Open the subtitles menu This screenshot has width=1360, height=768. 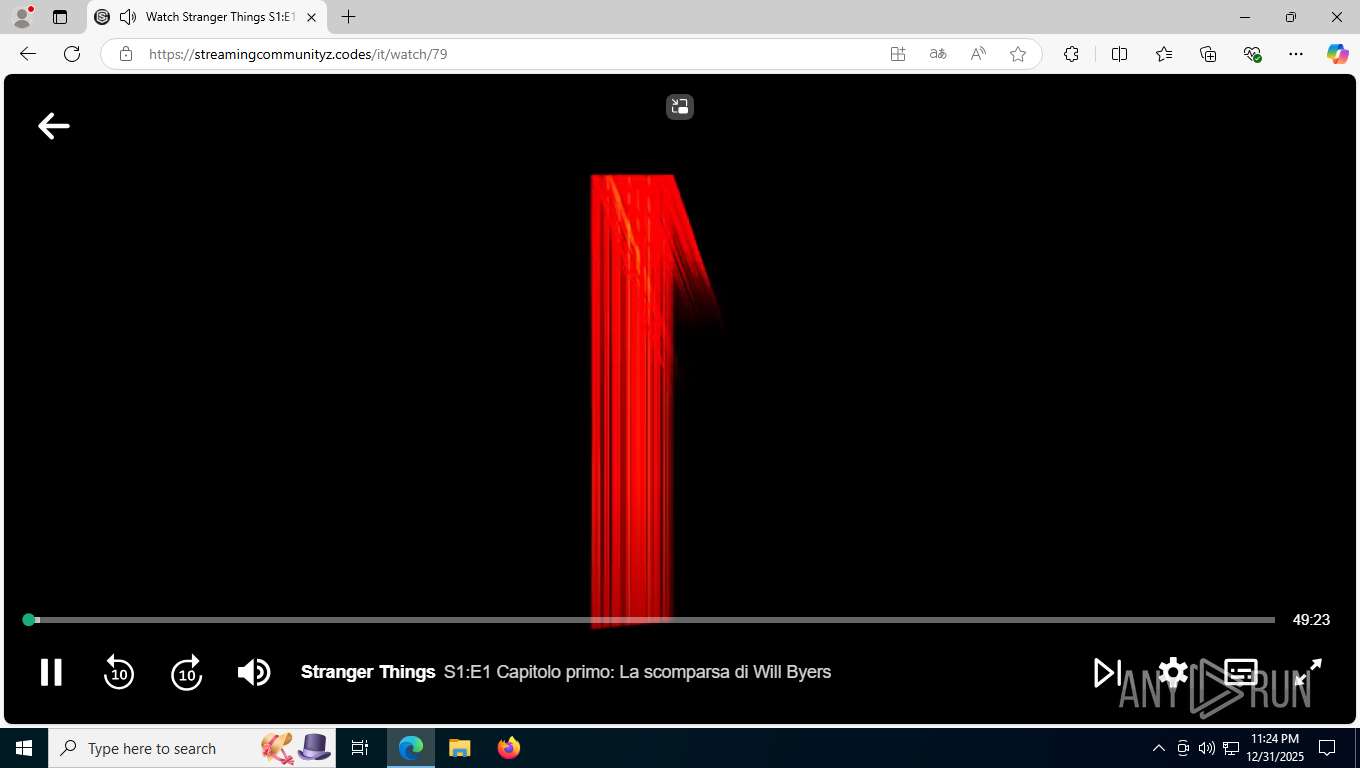(x=1241, y=672)
